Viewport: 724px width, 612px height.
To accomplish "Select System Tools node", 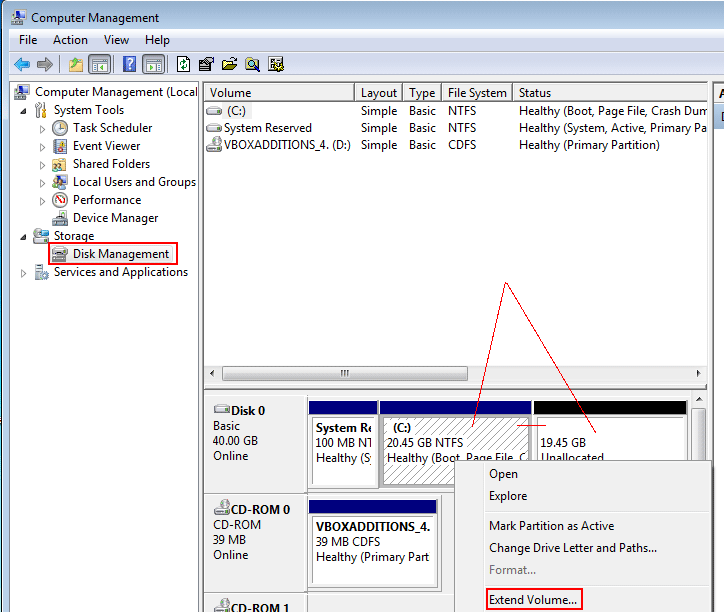I will (x=89, y=110).
